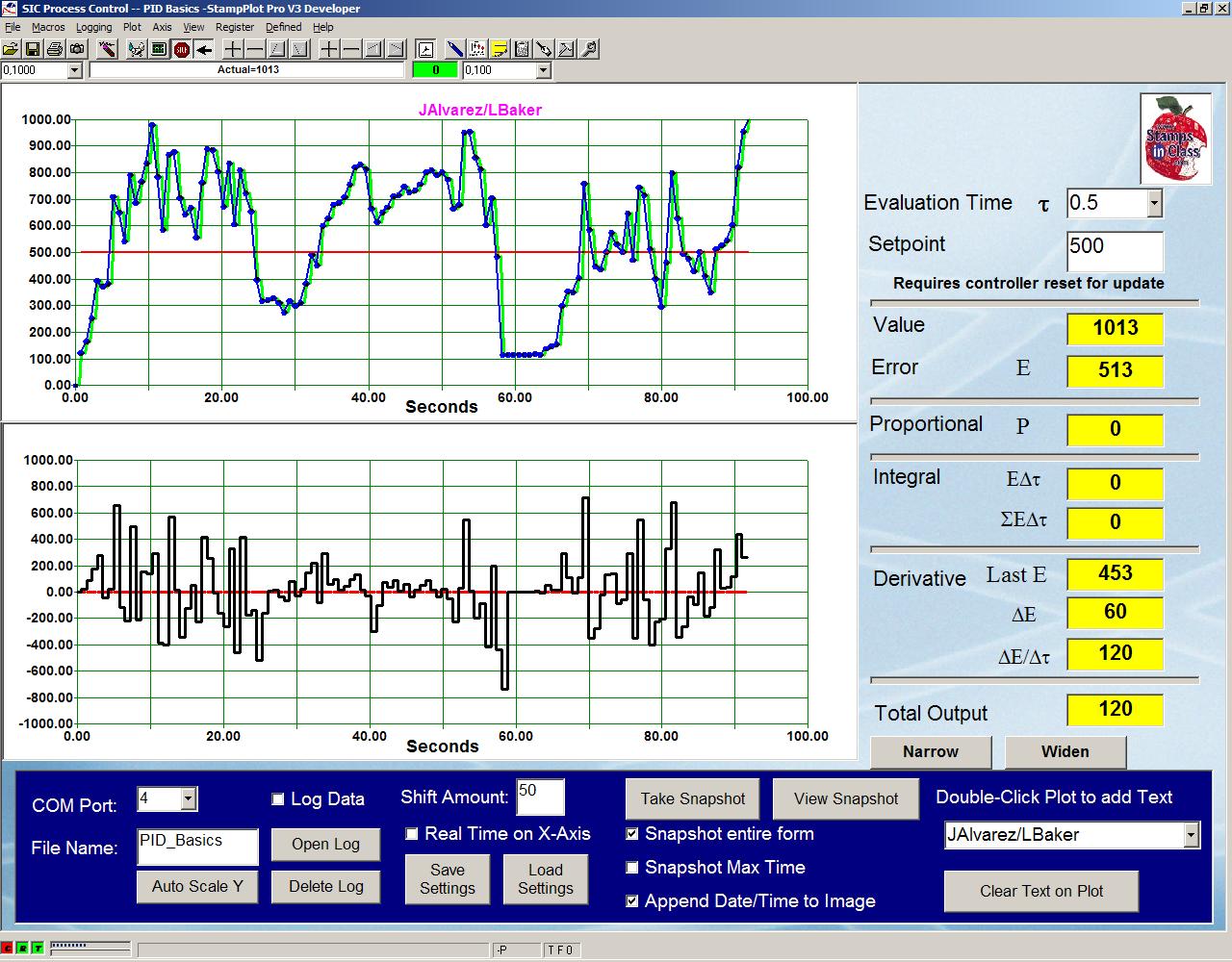Image resolution: width=1232 pixels, height=962 pixels.
Task: Click the green T status indicator
Action: pos(38,949)
